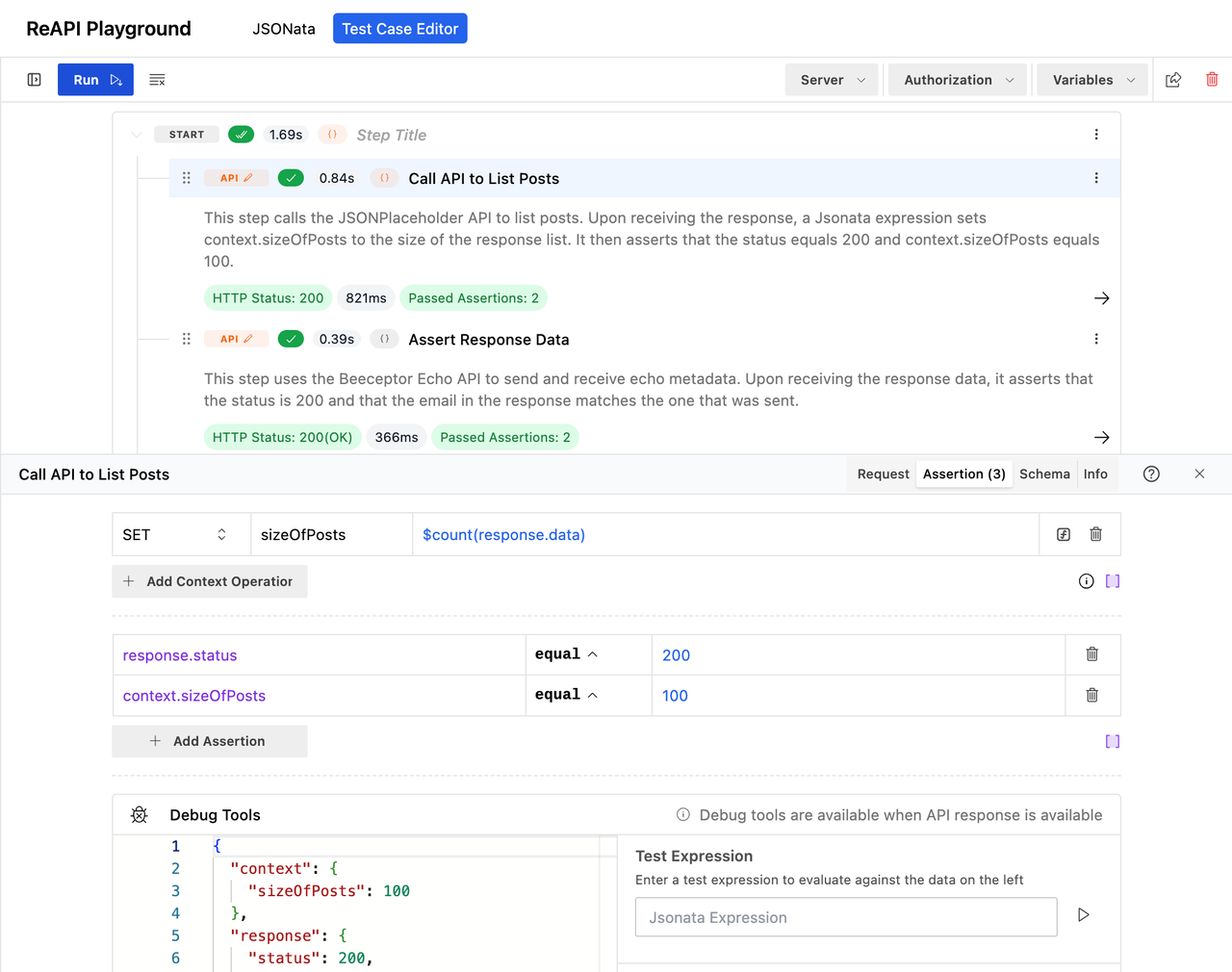
Task: Edit the expected value 100
Action: pyautogui.click(x=859, y=696)
